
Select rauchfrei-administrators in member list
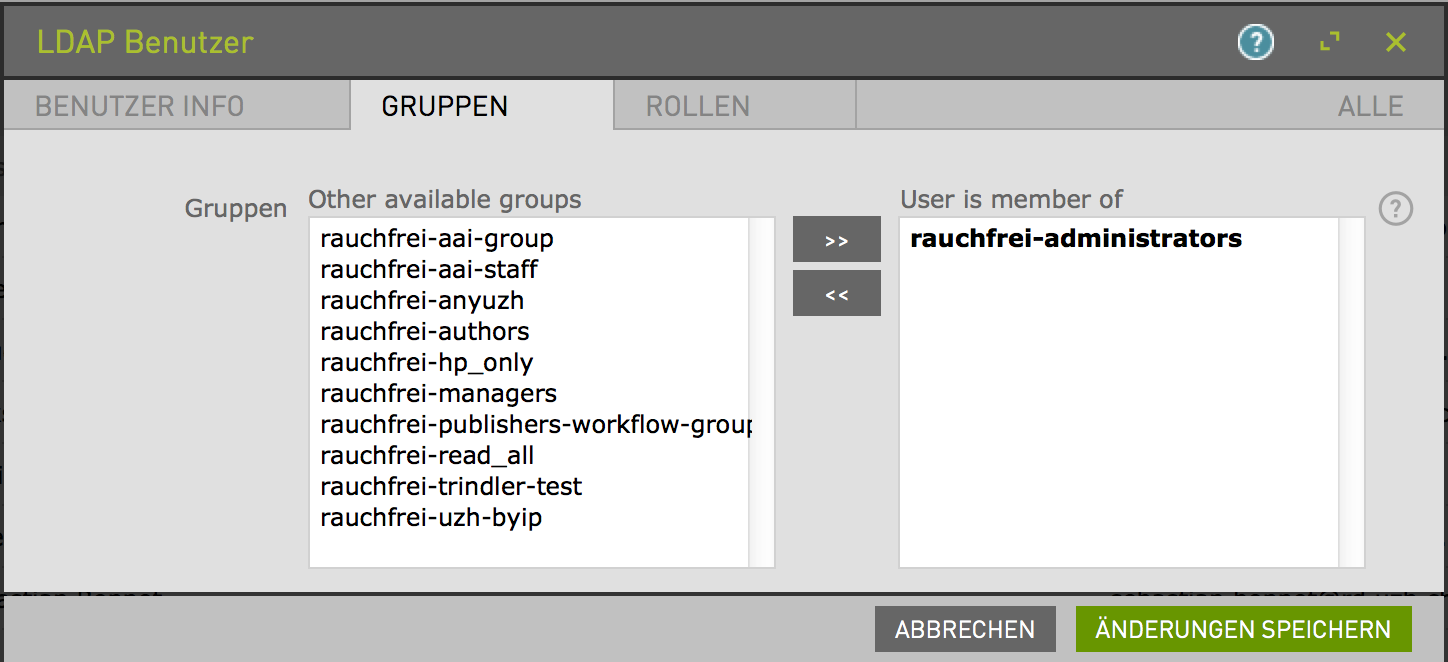[1076, 239]
